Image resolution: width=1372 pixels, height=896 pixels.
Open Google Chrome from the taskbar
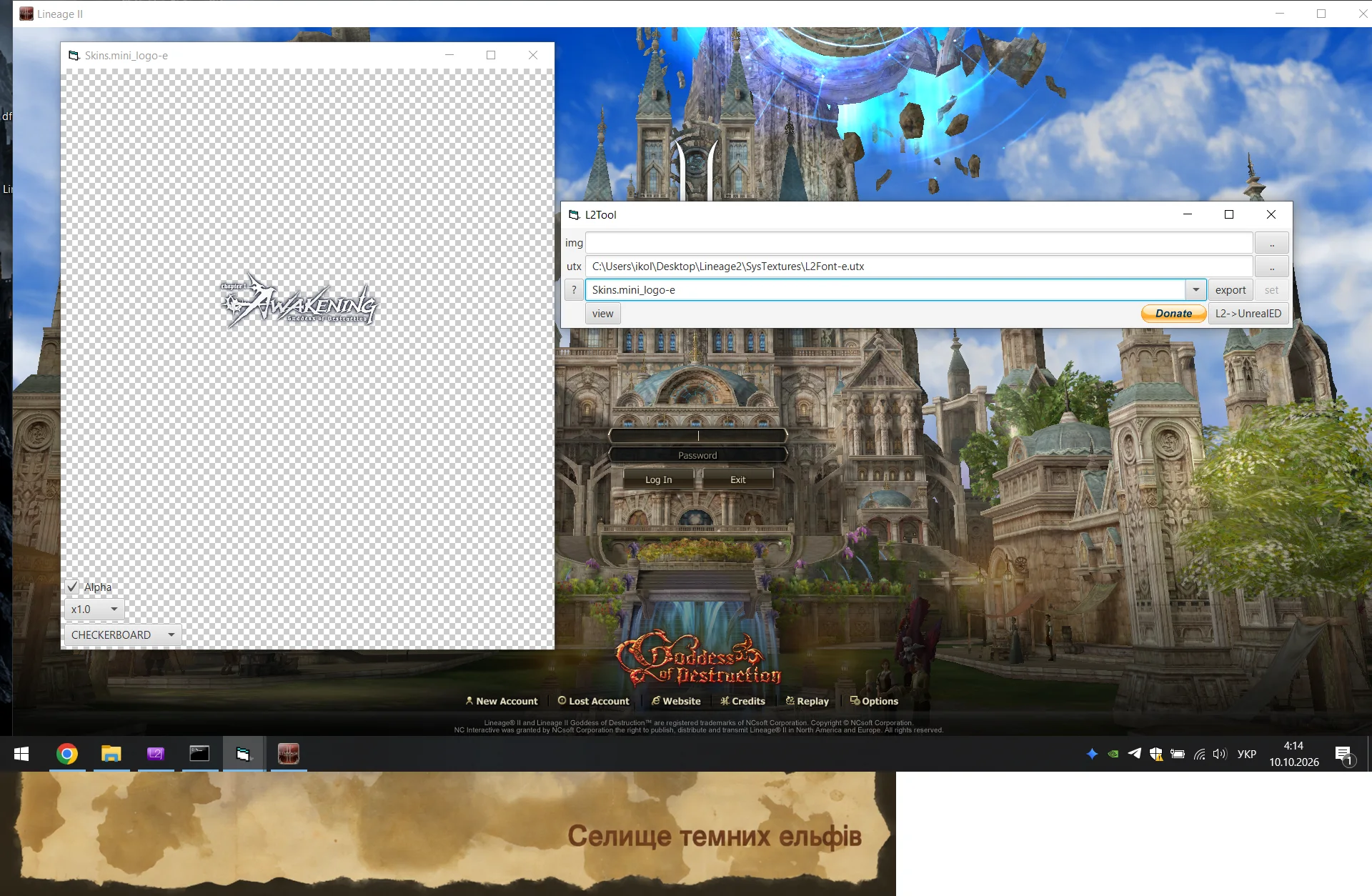tap(67, 754)
